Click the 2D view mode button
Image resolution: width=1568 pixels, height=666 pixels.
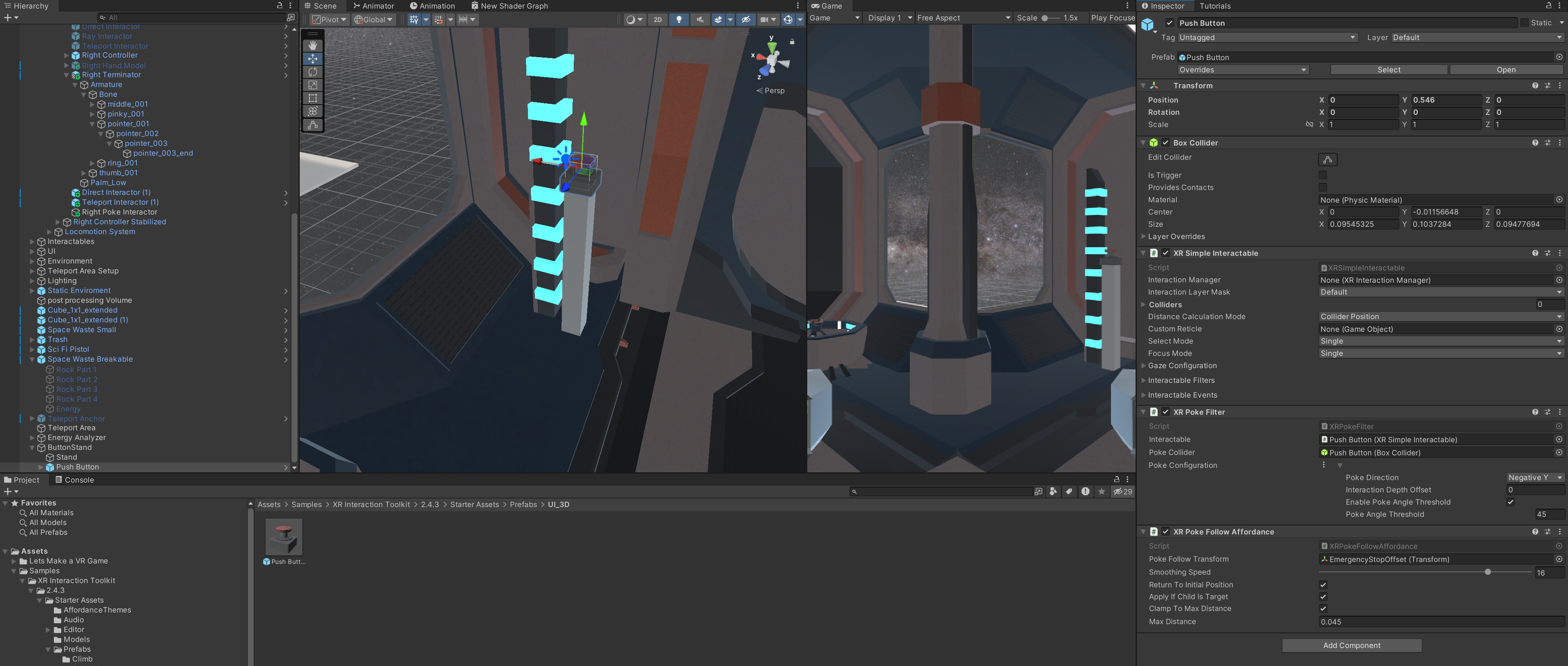click(x=657, y=20)
